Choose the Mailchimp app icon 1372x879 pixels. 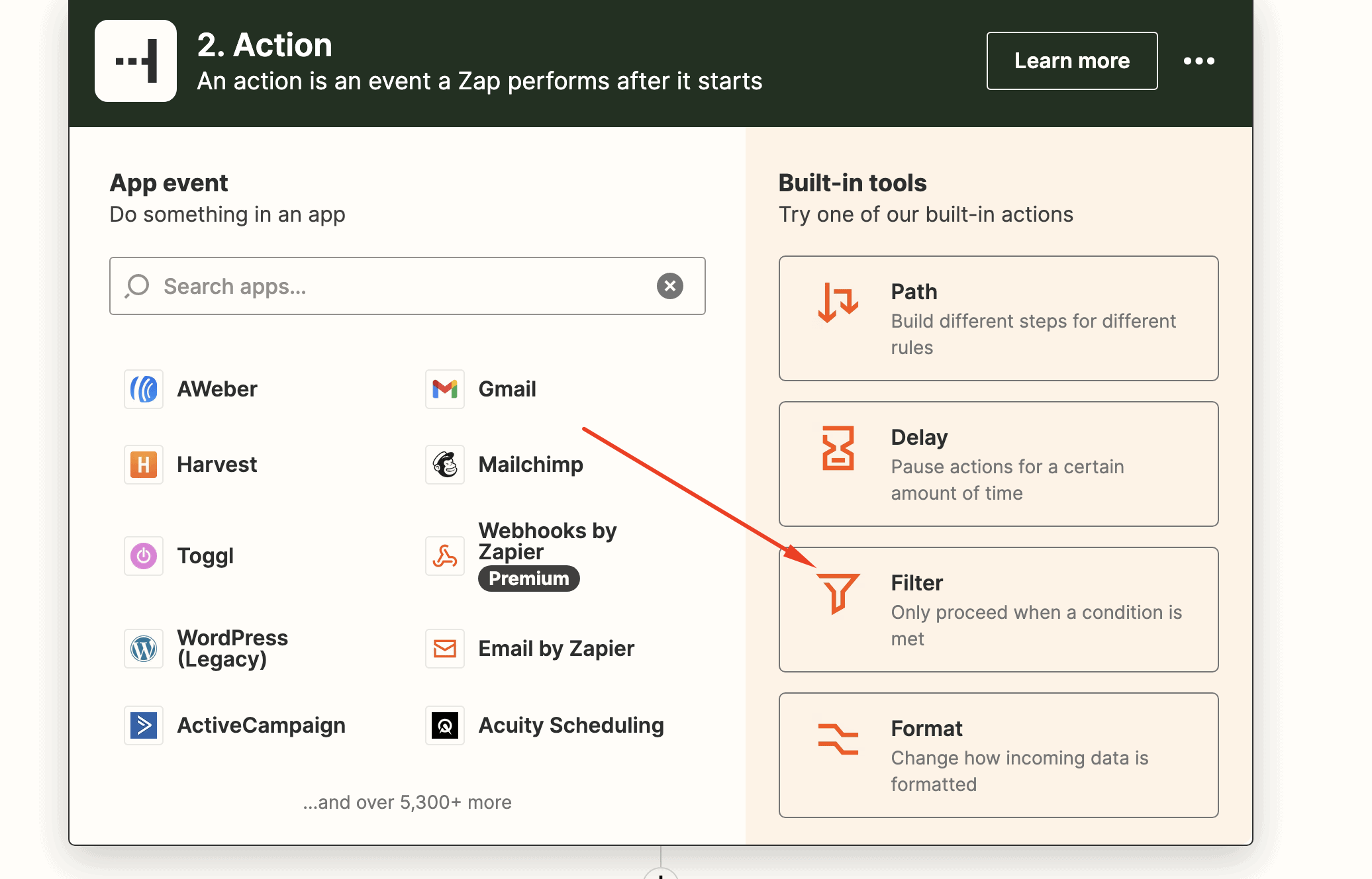[445, 465]
